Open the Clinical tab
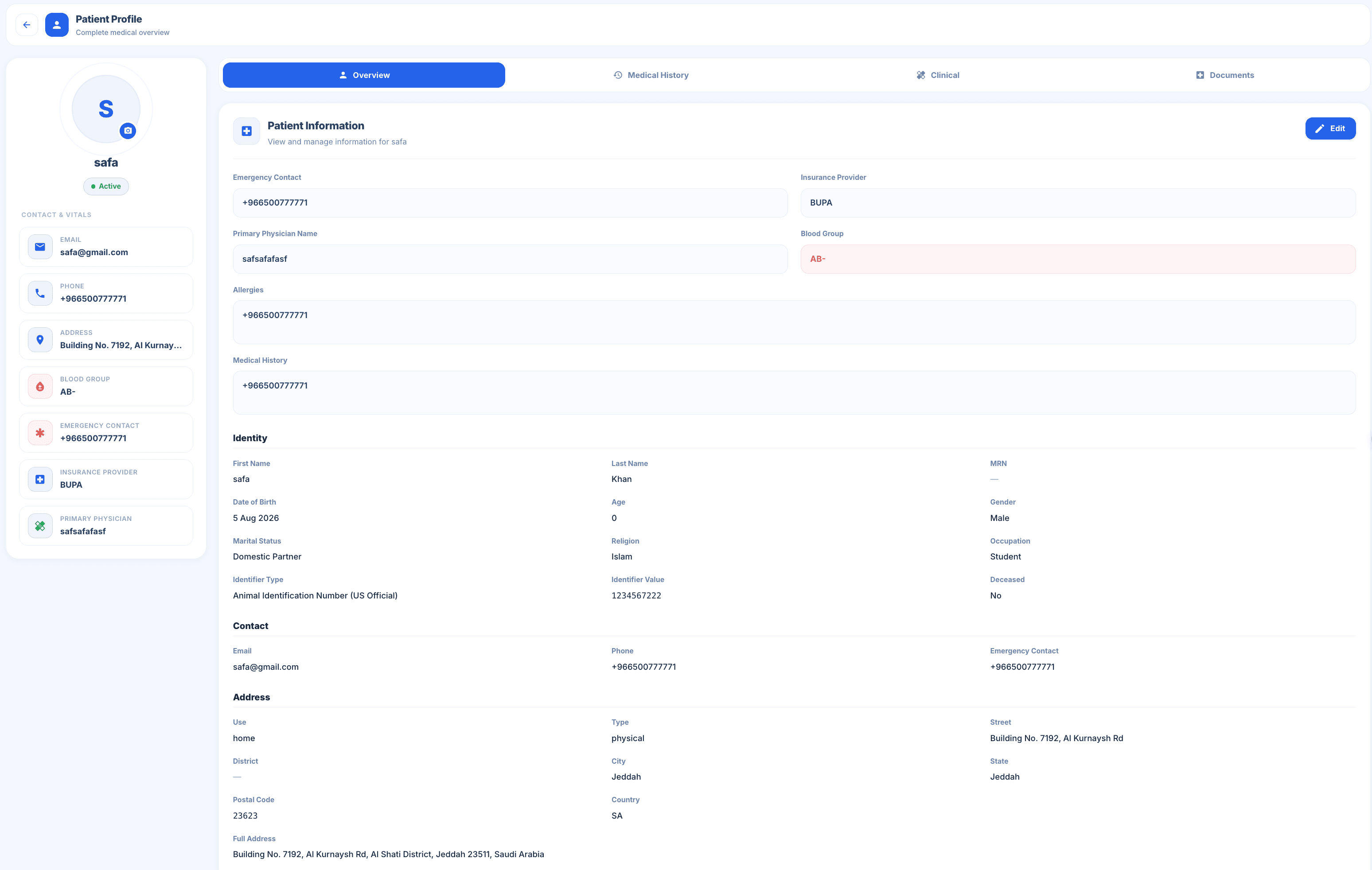This screenshot has height=870, width=1372. [x=938, y=75]
